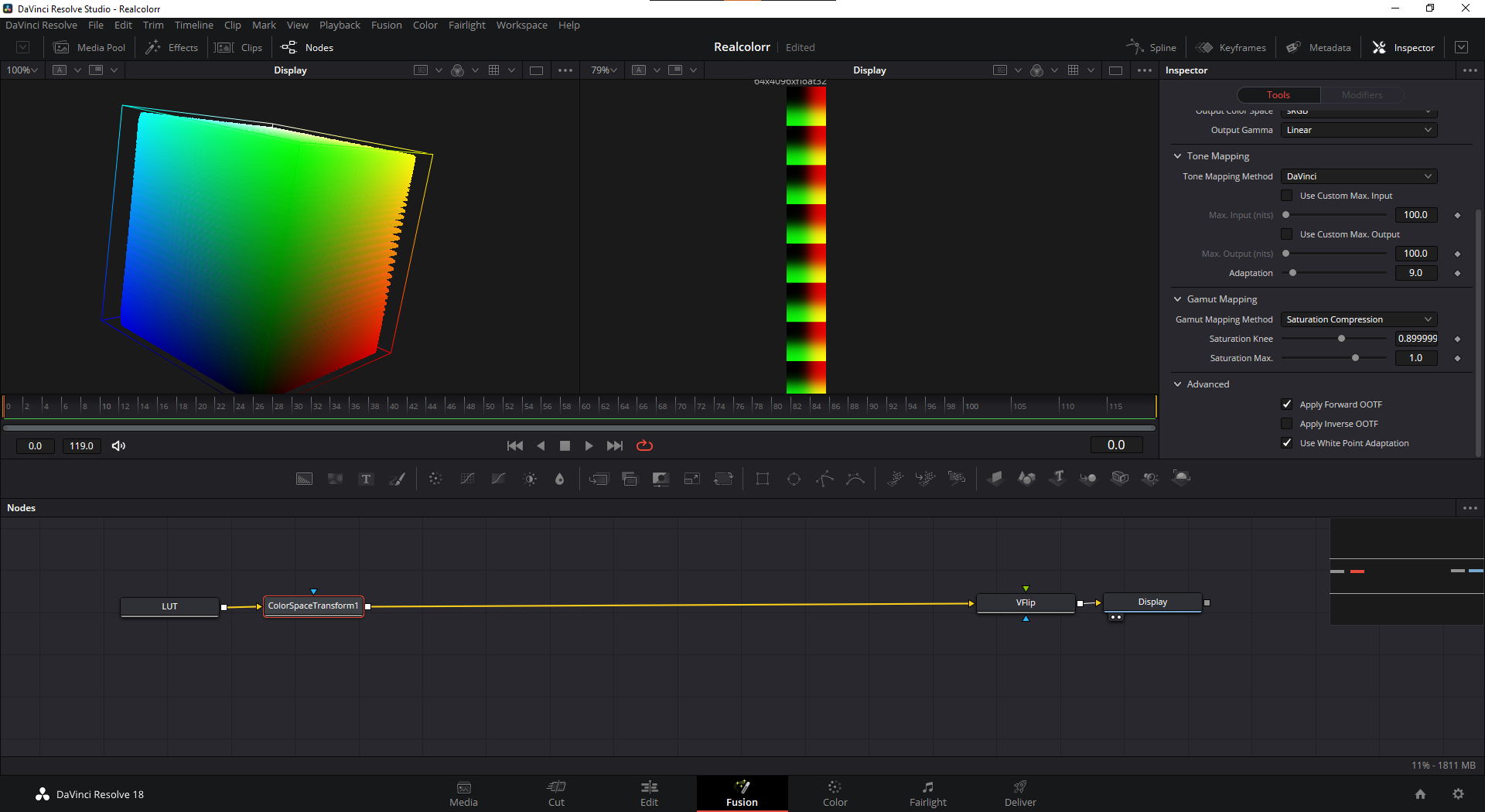Uncheck Apply Forward OOTF
This screenshot has width=1485, height=812.
pyautogui.click(x=1287, y=404)
